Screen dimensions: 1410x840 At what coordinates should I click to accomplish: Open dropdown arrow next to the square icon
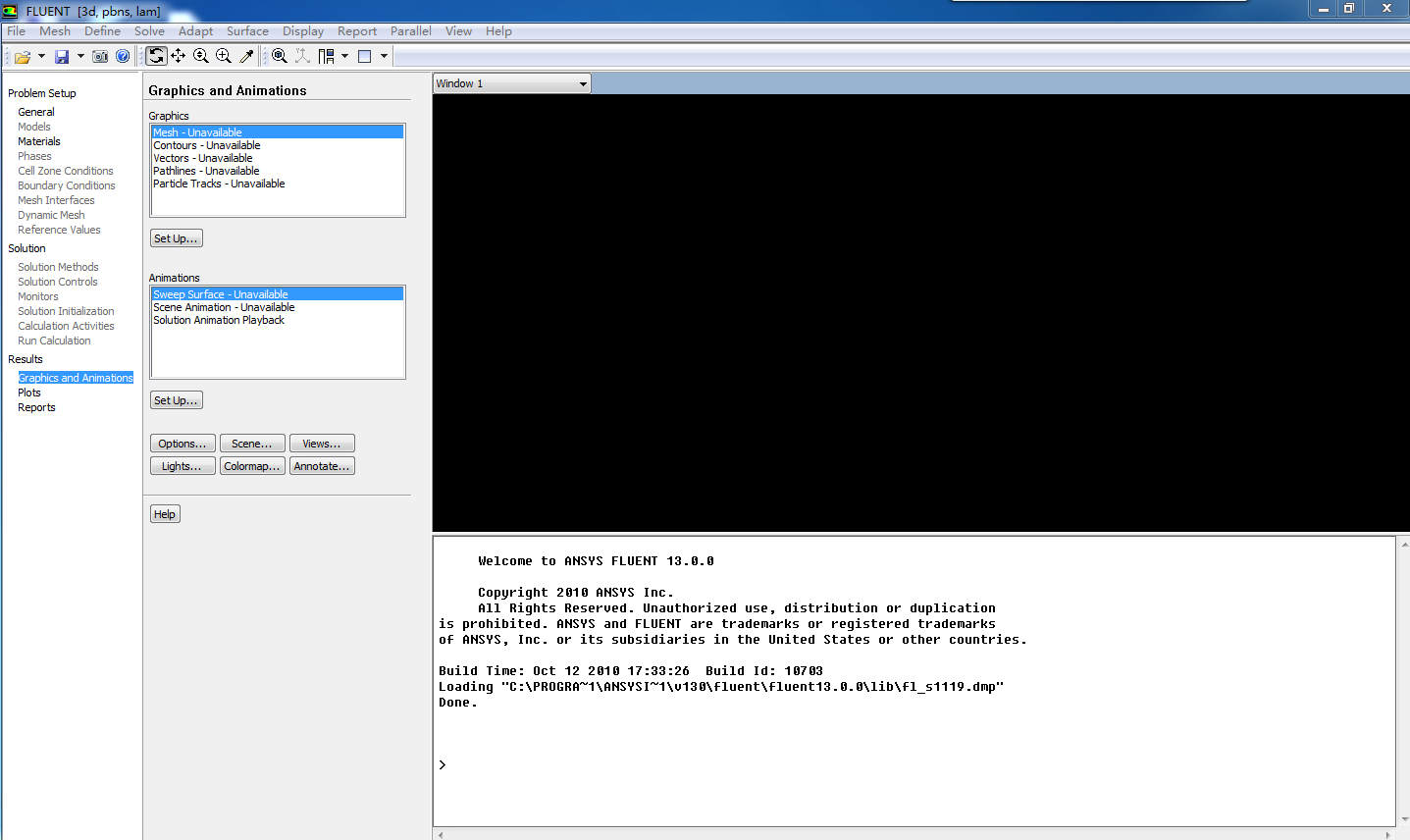pos(384,56)
